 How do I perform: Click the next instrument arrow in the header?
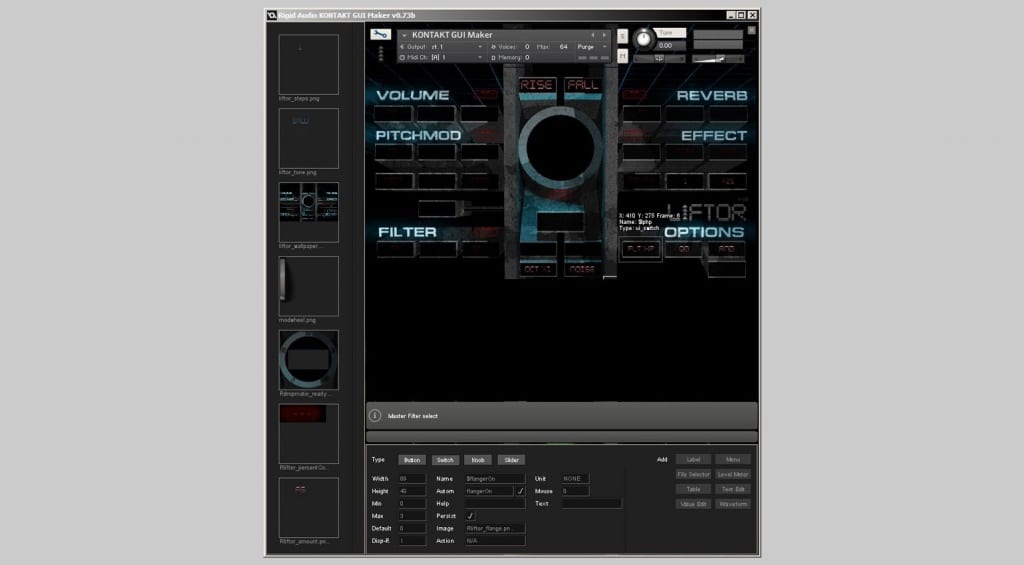[604, 35]
